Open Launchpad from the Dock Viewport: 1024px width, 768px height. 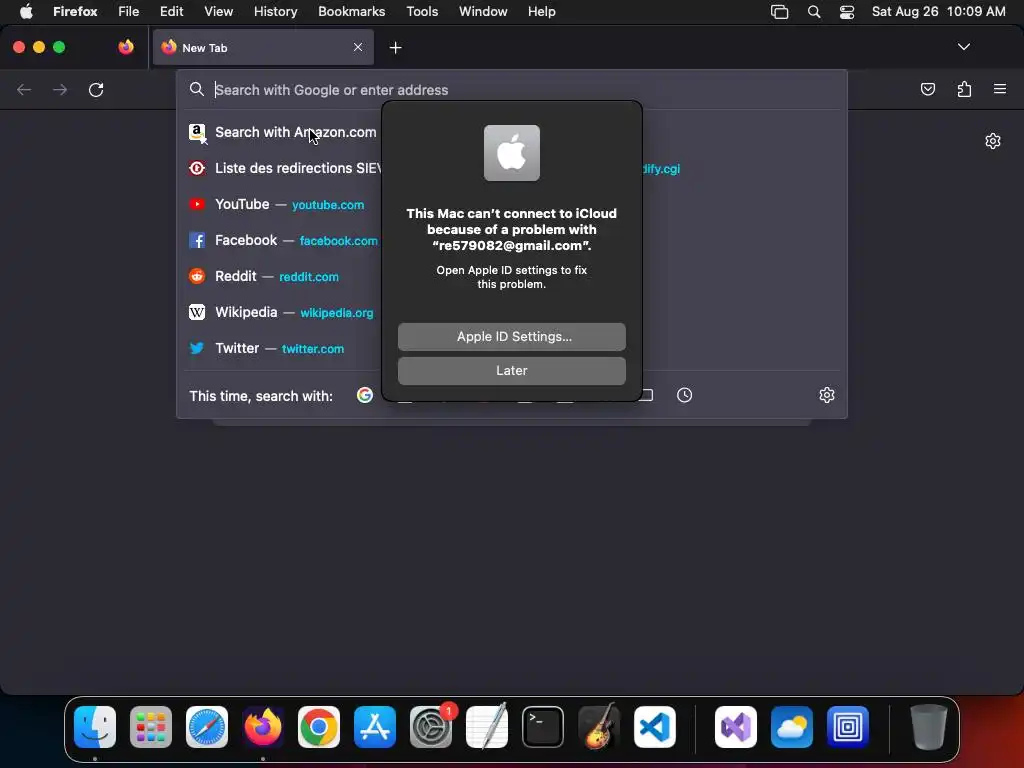tap(151, 727)
